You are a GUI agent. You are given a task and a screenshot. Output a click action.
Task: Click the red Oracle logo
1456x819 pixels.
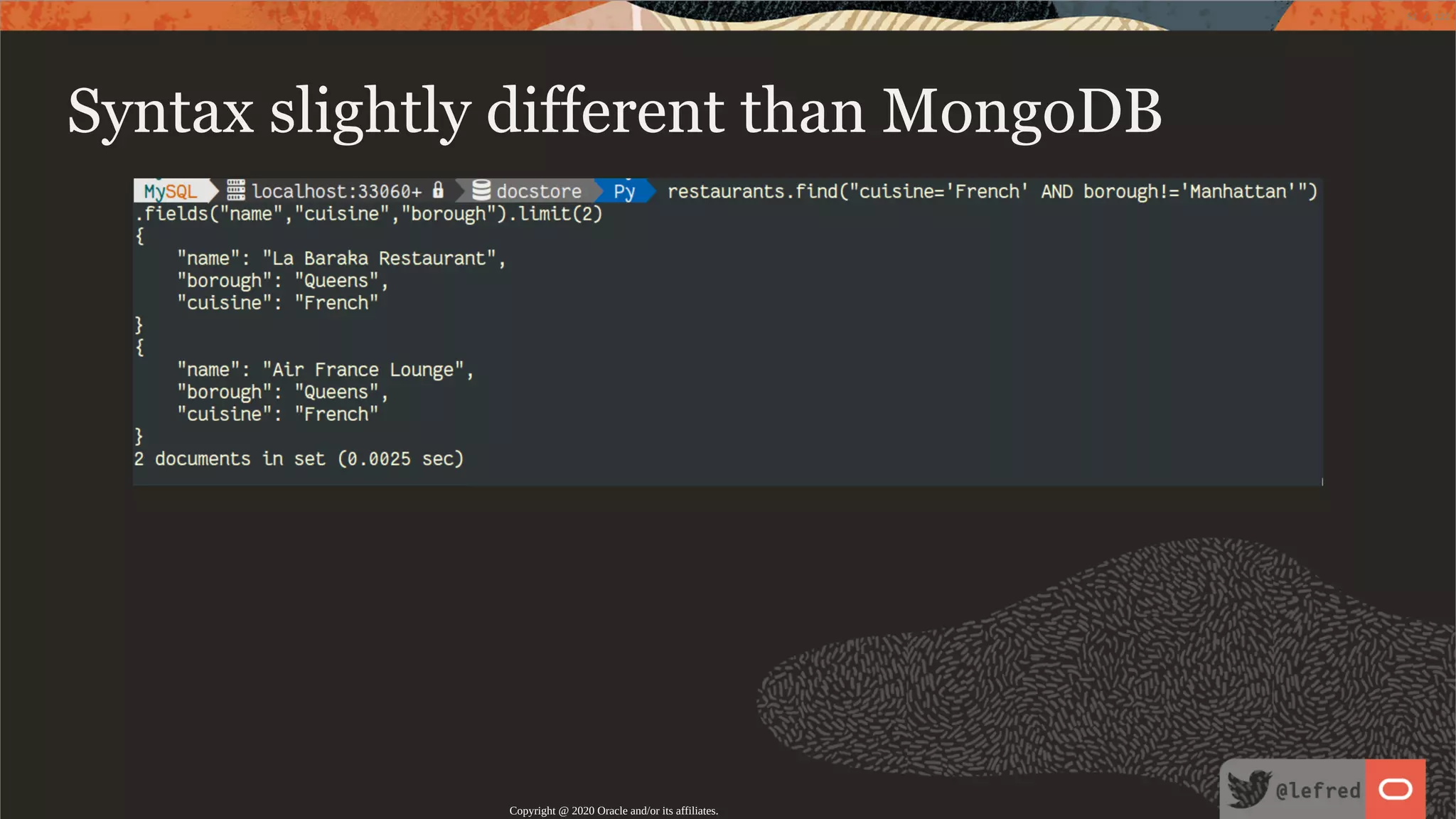(x=1395, y=789)
